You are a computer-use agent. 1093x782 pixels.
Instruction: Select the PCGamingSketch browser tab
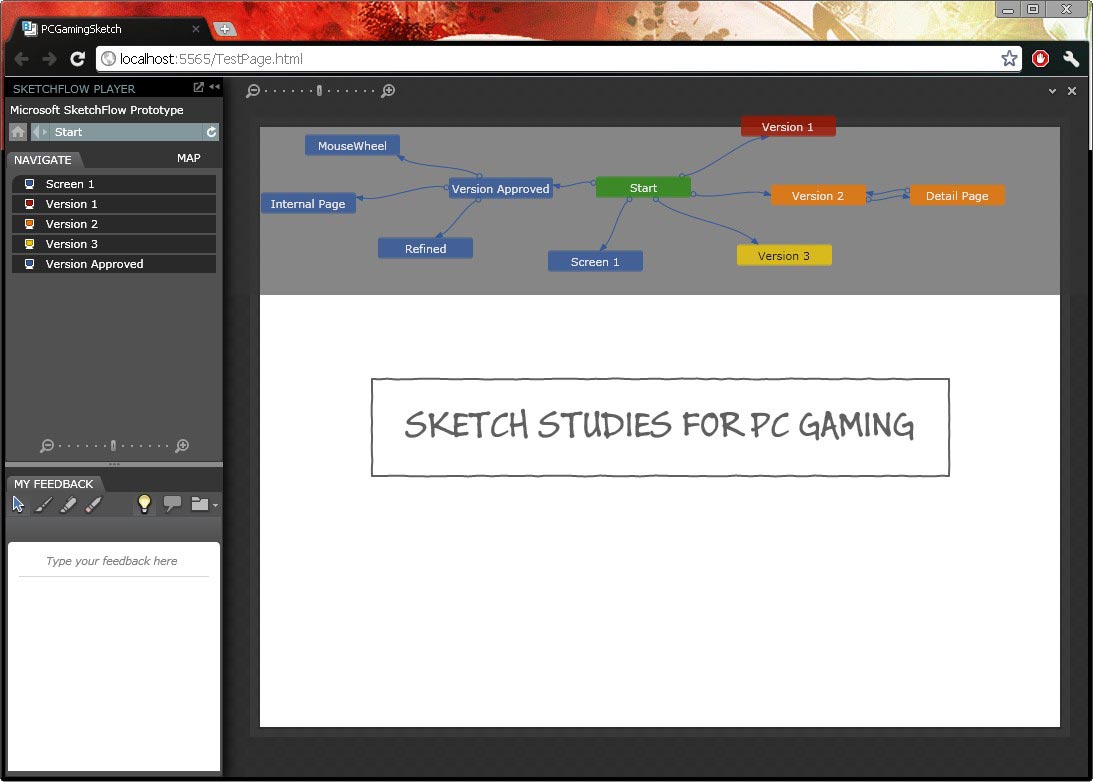pyautogui.click(x=108, y=29)
